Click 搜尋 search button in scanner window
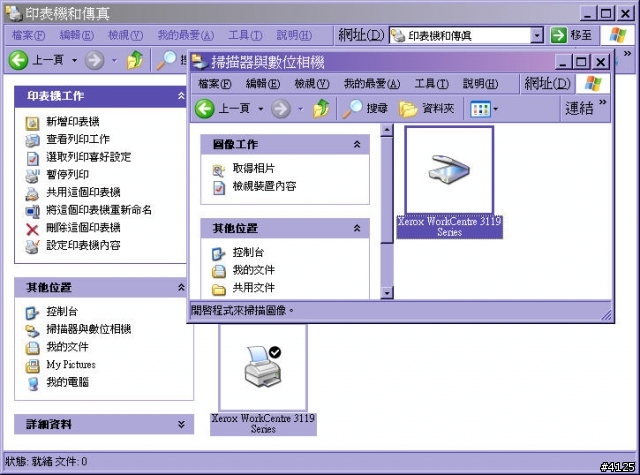The height and width of the screenshot is (475, 640). click(365, 109)
